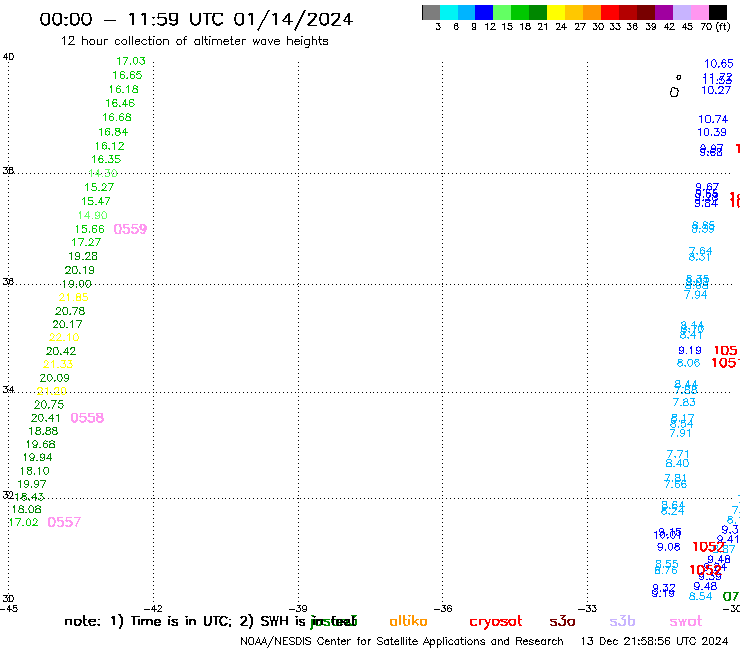This screenshot has height=650, width=740.
Task: Click the wave height value 15.27
Action: click(99, 187)
